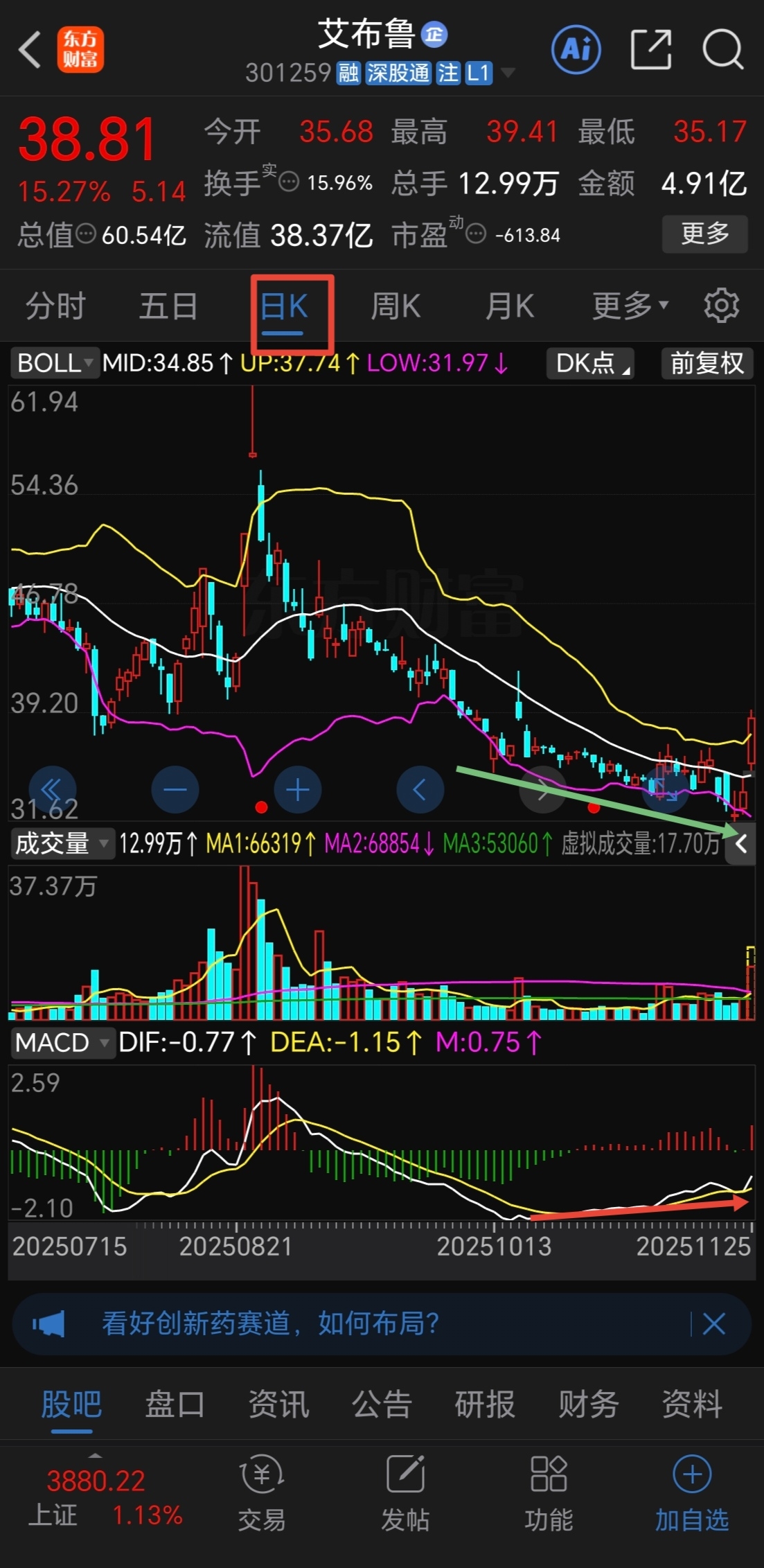
Task: Open 发帖 post icon
Action: [x=405, y=1493]
